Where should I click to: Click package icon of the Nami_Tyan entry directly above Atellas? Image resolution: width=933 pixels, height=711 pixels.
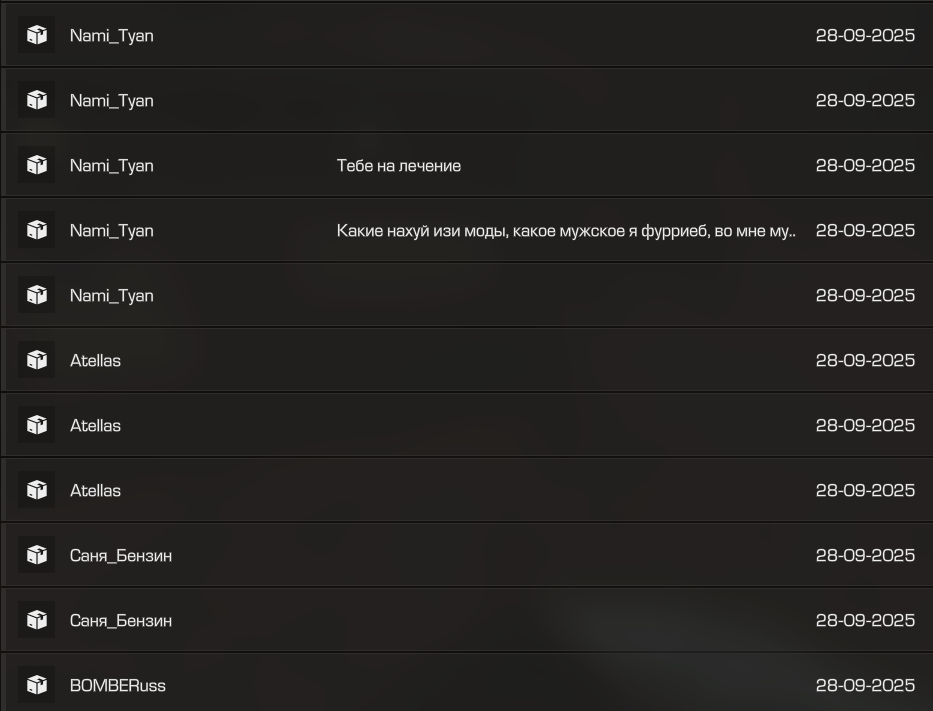pos(36,295)
